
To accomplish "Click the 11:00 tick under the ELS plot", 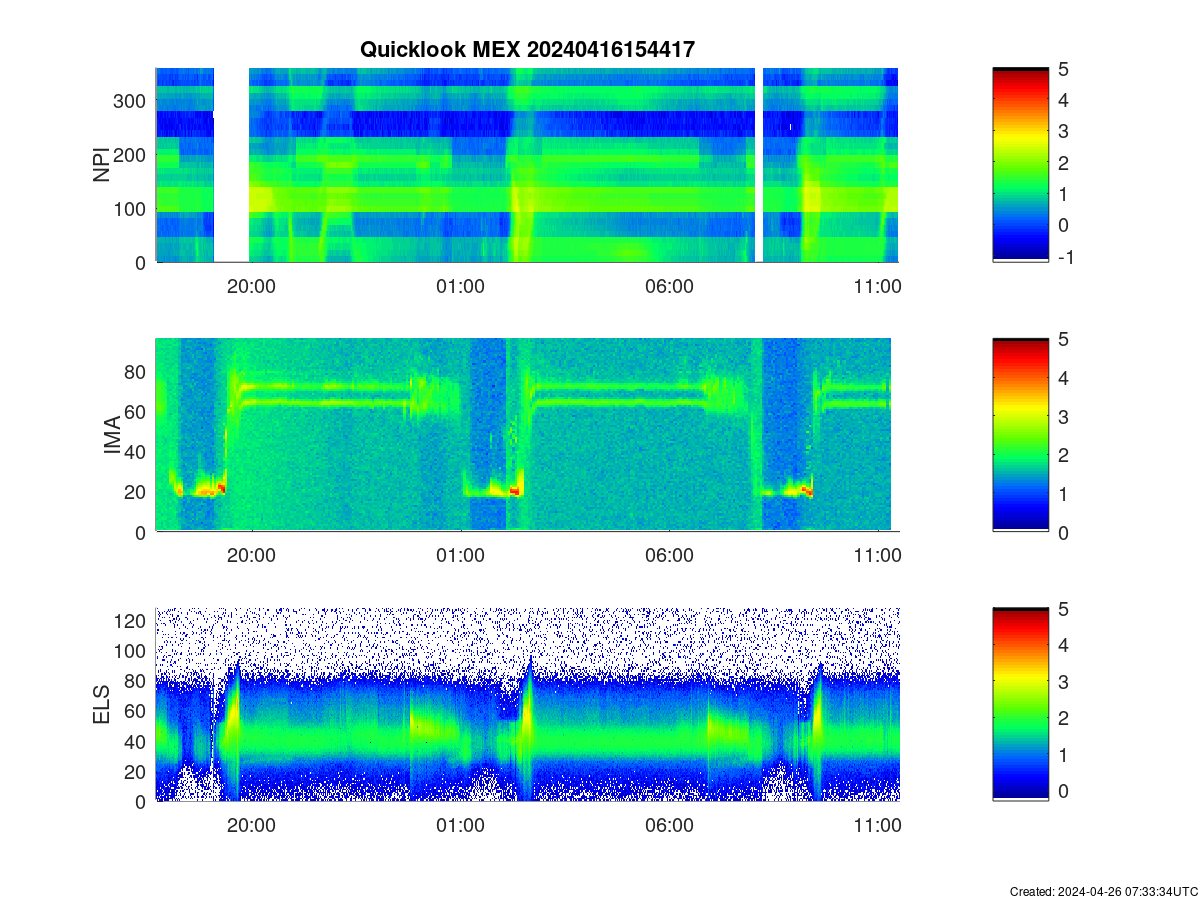I will coord(878,825).
